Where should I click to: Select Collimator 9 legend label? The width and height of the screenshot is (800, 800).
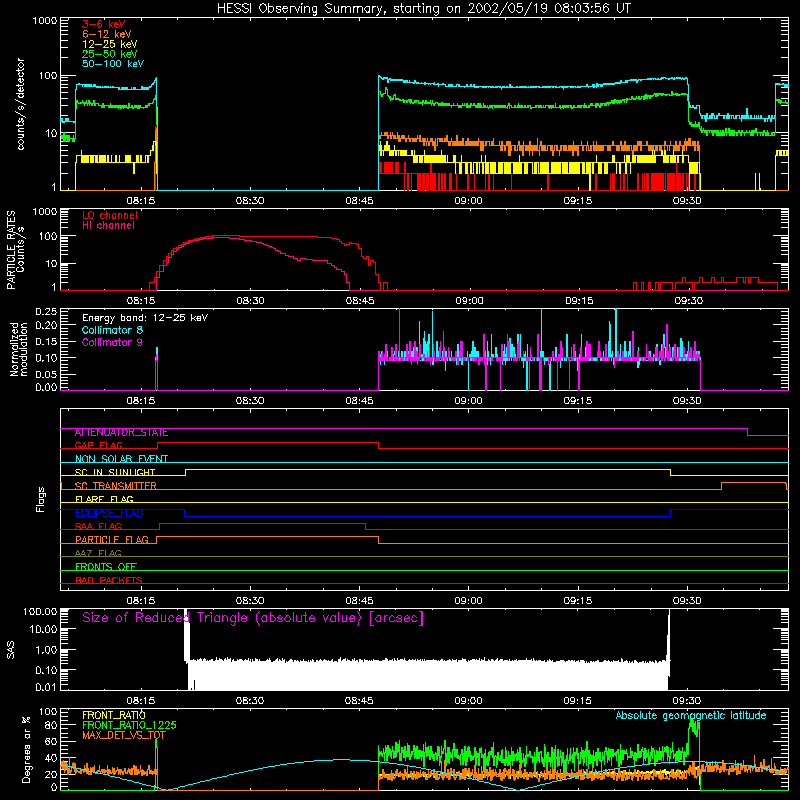point(112,342)
